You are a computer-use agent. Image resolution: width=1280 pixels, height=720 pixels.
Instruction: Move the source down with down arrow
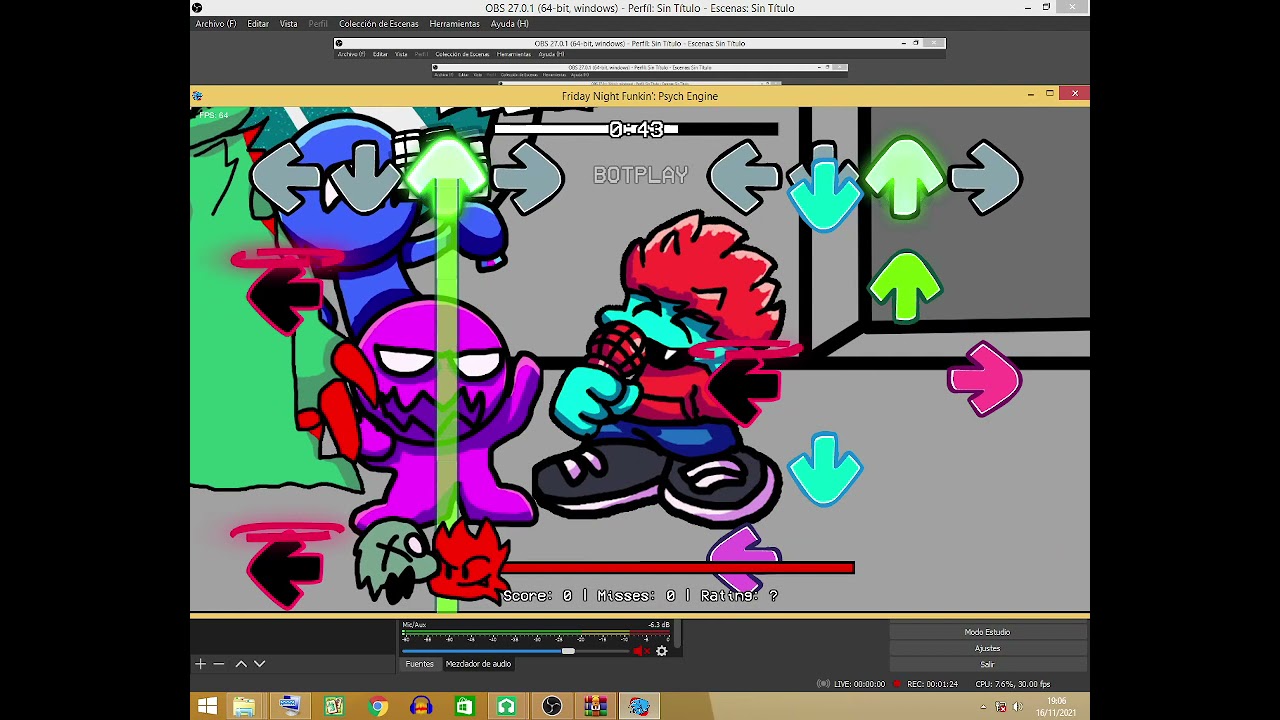coord(259,664)
